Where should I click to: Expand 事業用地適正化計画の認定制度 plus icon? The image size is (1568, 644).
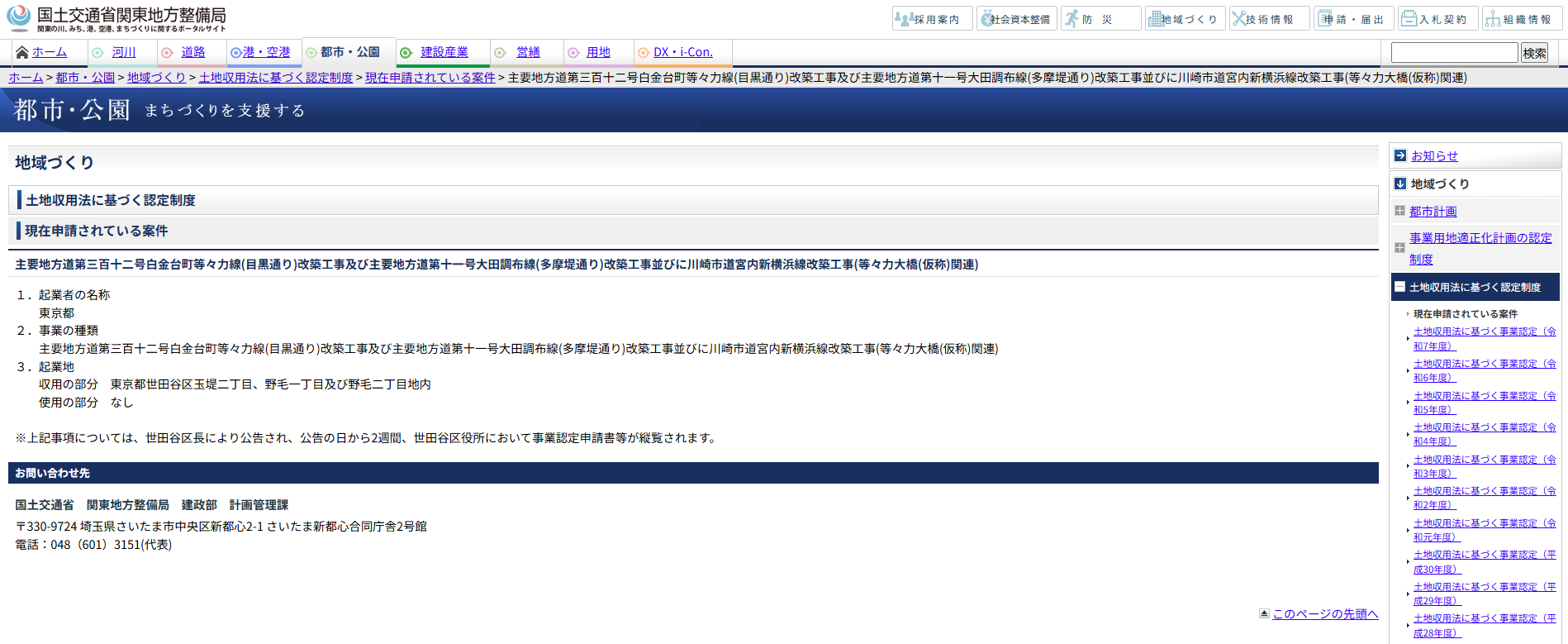pos(1399,248)
